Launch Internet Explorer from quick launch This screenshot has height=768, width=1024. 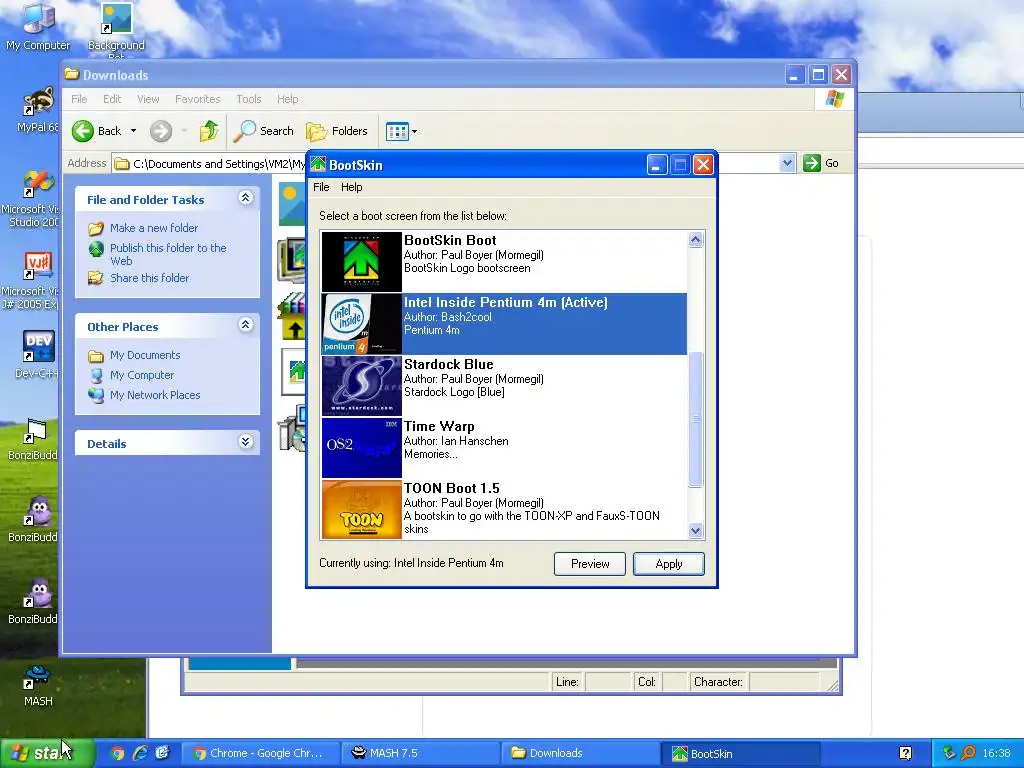(x=140, y=753)
